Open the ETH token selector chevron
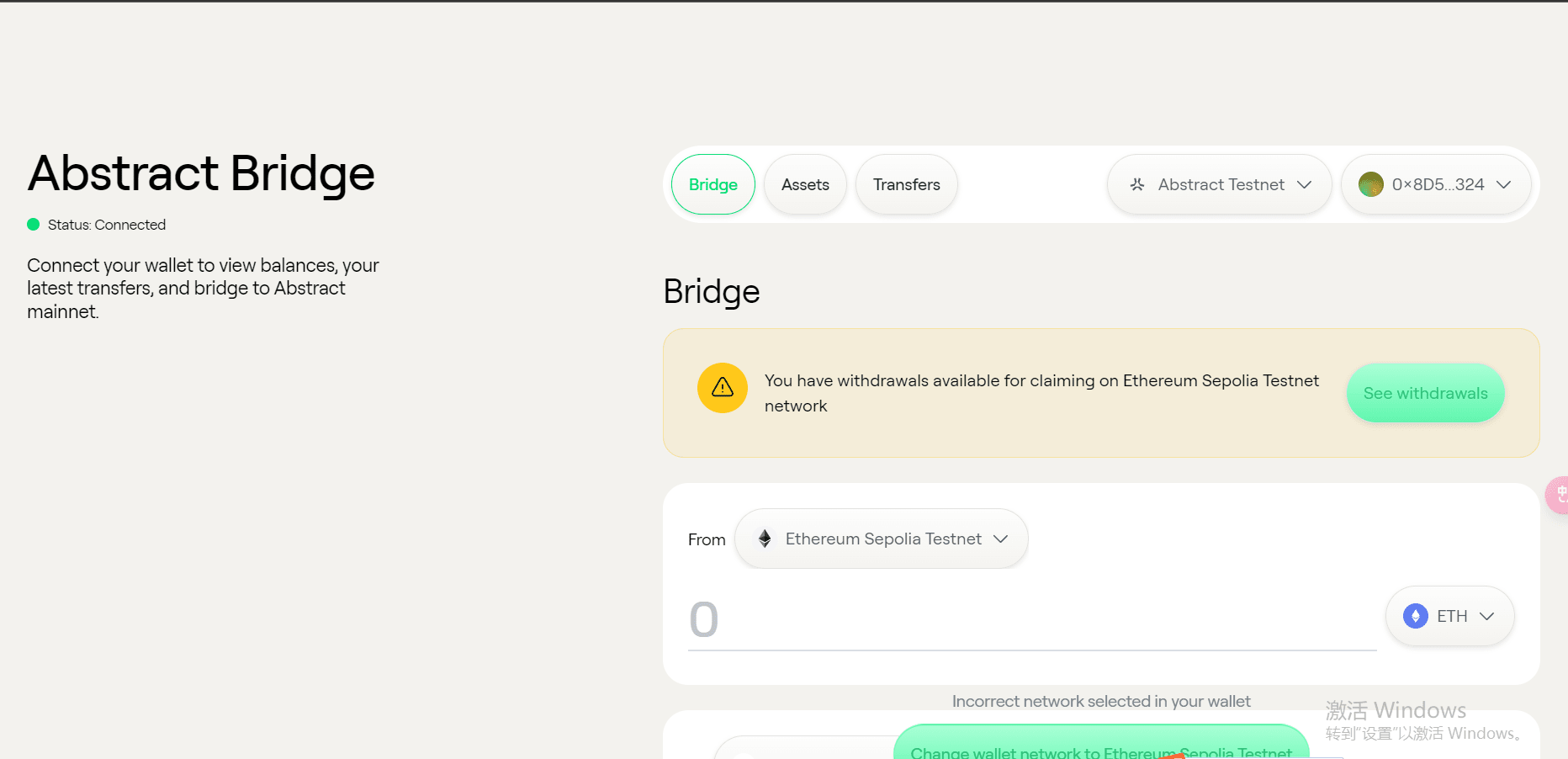This screenshot has width=1568, height=759. pos(1487,616)
